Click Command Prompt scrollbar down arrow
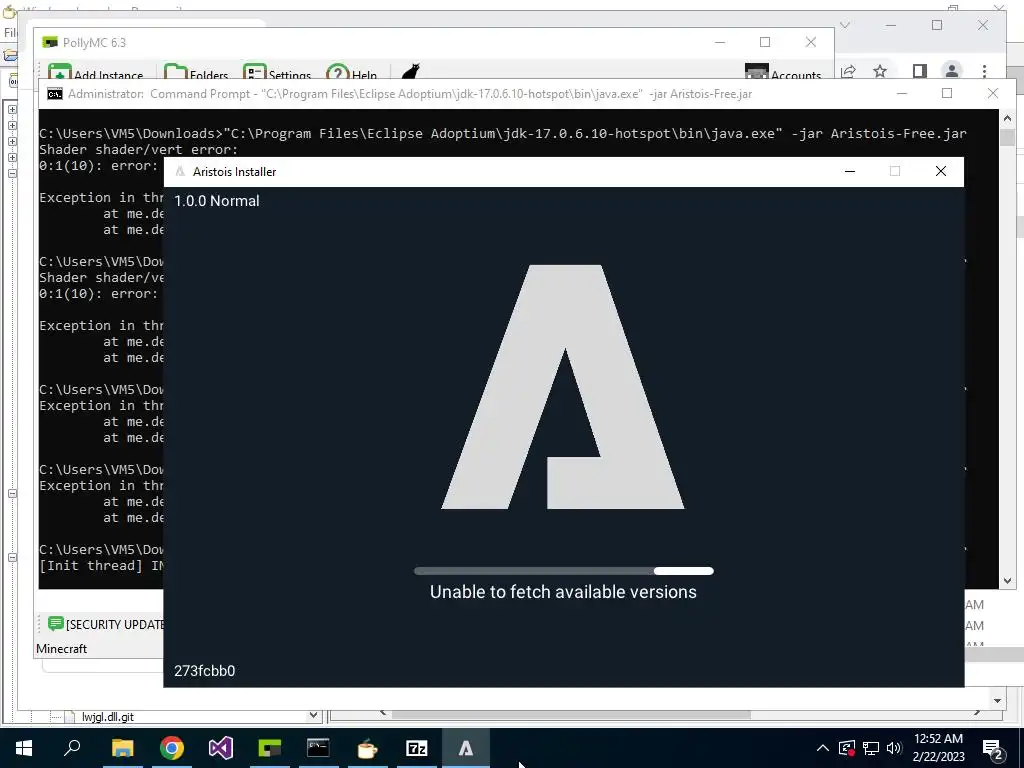 pyautogui.click(x=1007, y=581)
